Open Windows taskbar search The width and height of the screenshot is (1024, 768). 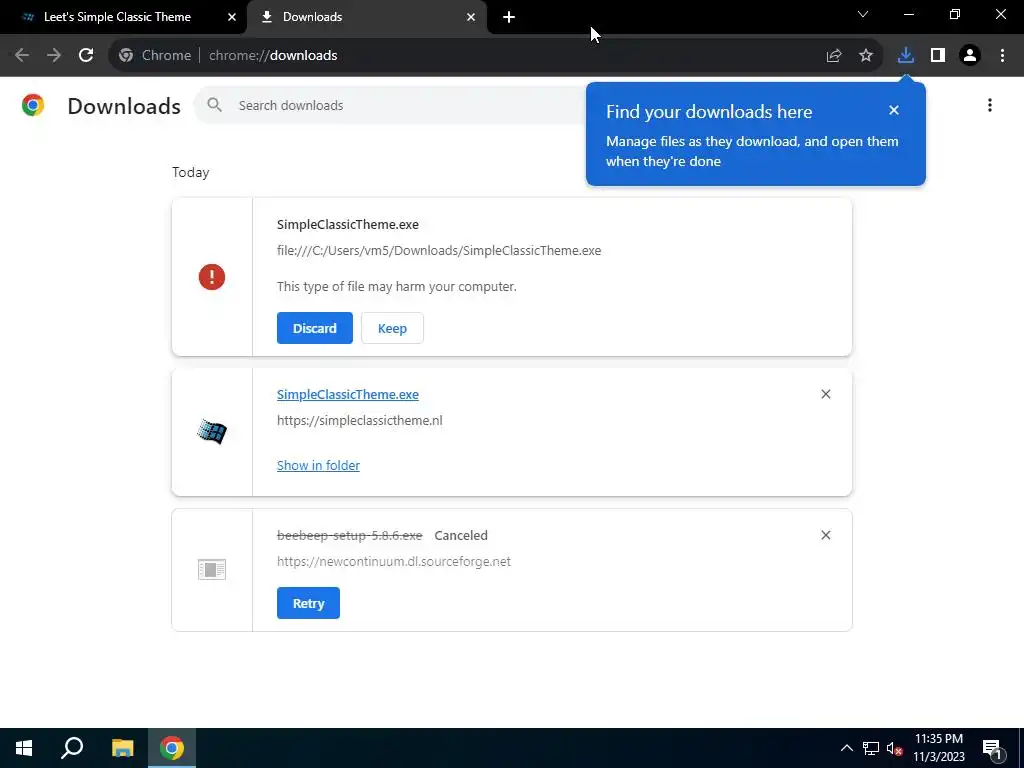(x=72, y=748)
